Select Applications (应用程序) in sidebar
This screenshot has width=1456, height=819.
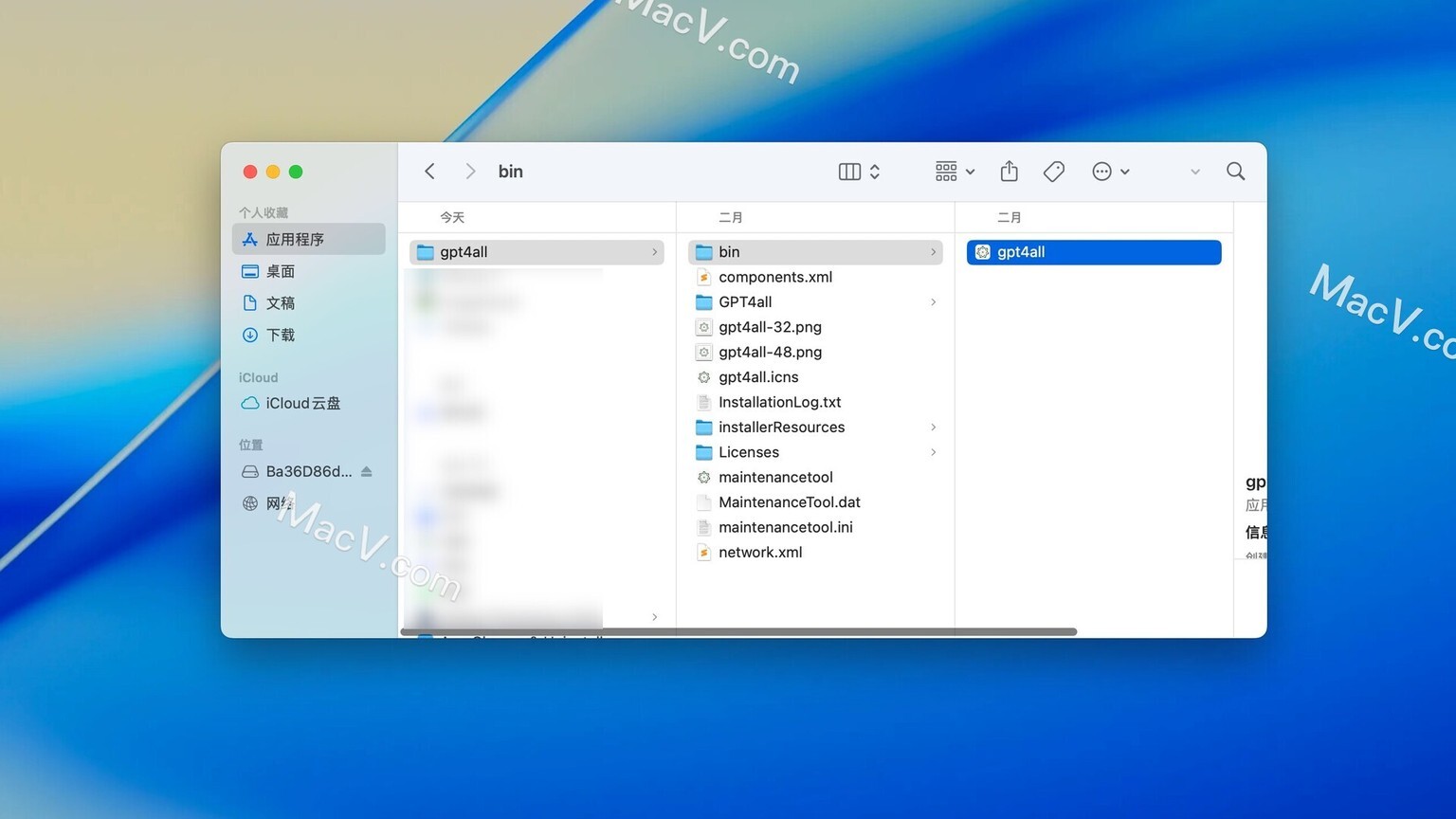pos(309,239)
